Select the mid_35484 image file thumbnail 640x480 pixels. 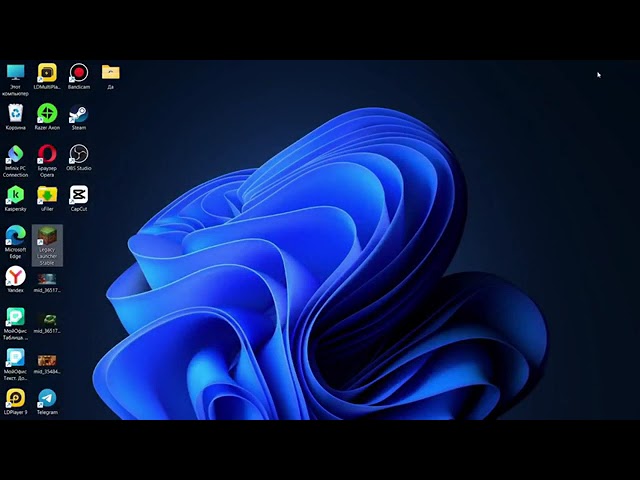[47, 364]
